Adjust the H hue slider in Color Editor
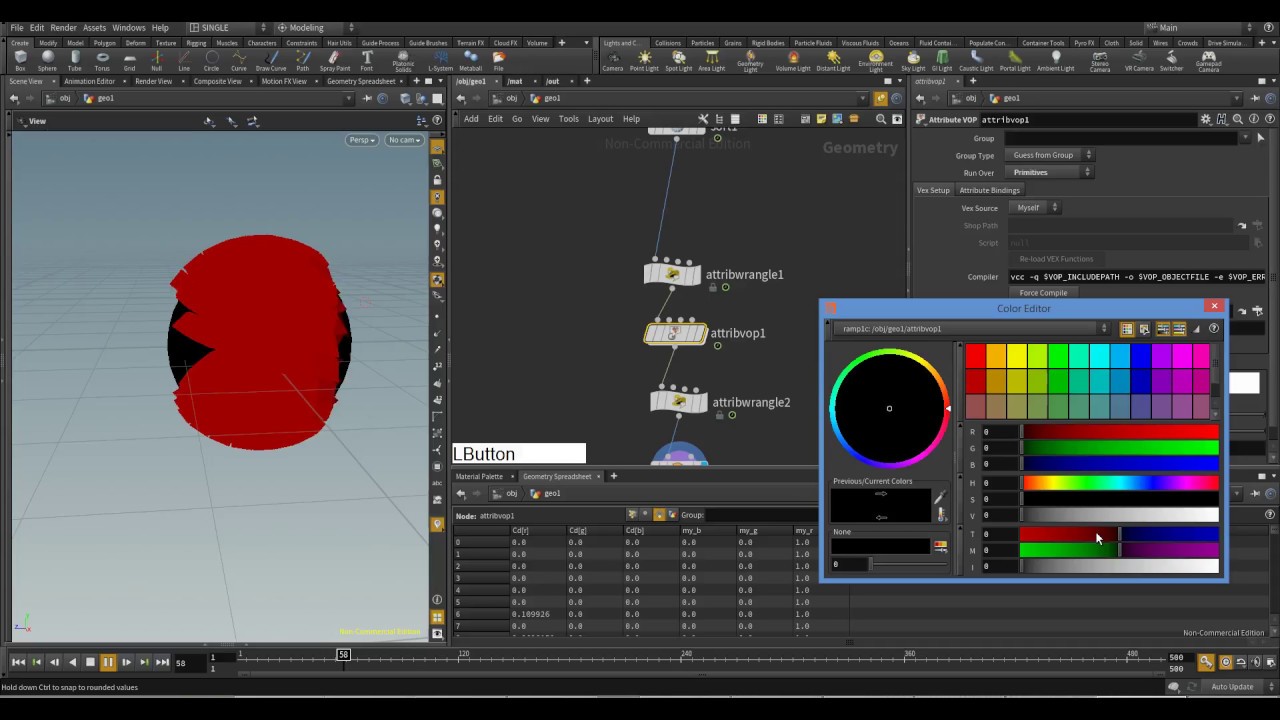This screenshot has height=720, width=1280. coord(1120,483)
